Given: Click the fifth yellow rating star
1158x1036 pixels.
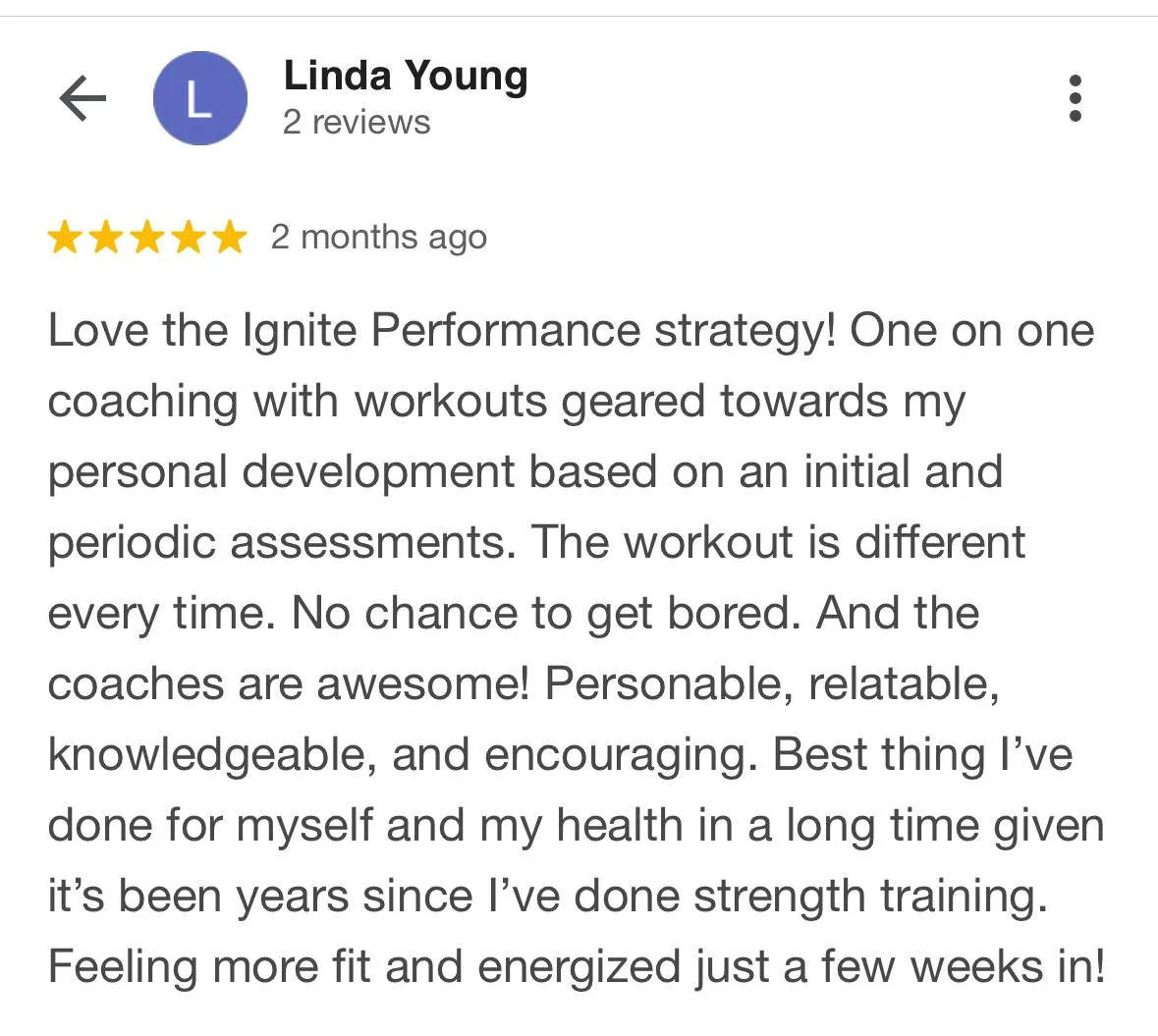Looking at the screenshot, I should point(230,238).
